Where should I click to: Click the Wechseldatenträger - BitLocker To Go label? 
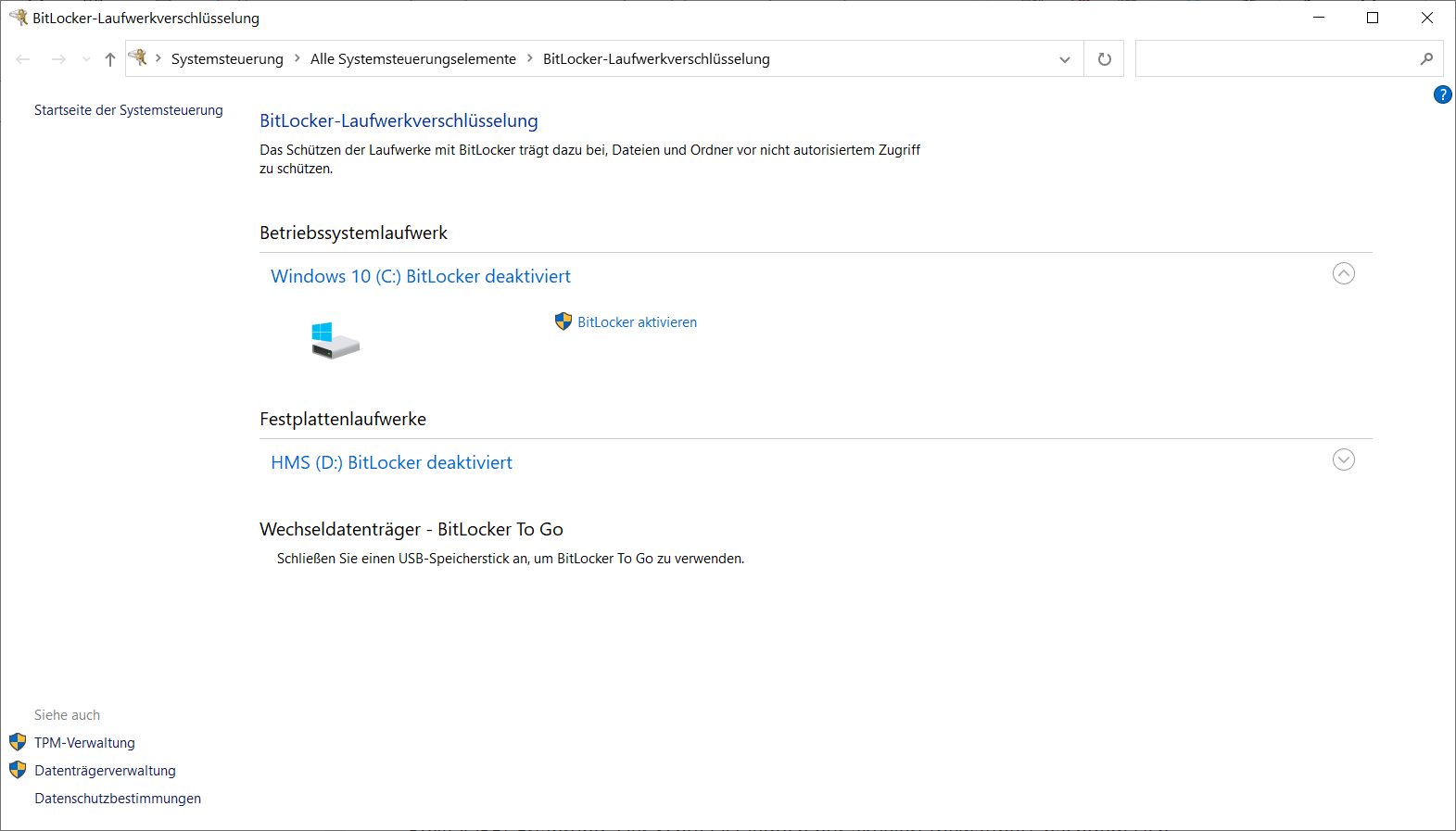411,529
